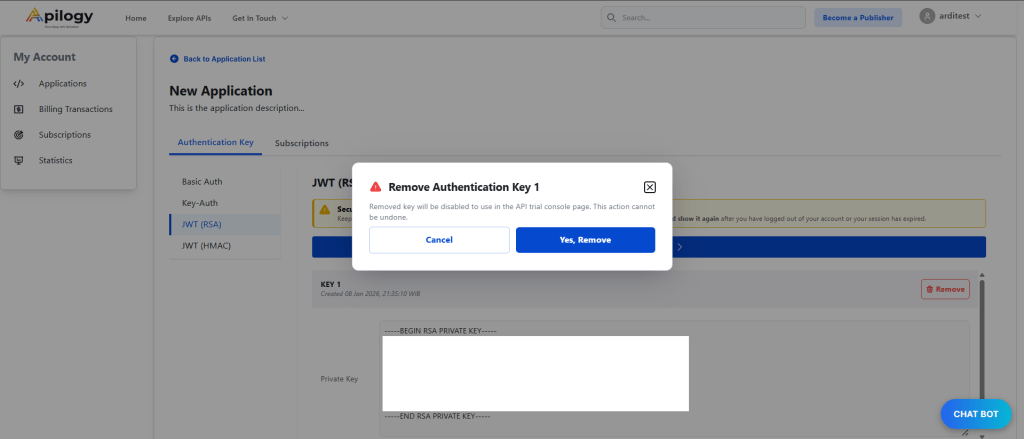This screenshot has width=1024, height=439.
Task: Click the Statistics monitor icon in sidebar
Action: [19, 161]
